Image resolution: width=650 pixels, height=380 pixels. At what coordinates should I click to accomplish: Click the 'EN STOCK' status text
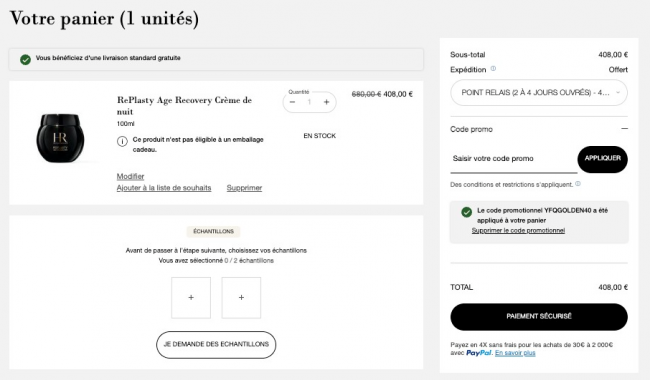pyautogui.click(x=320, y=136)
